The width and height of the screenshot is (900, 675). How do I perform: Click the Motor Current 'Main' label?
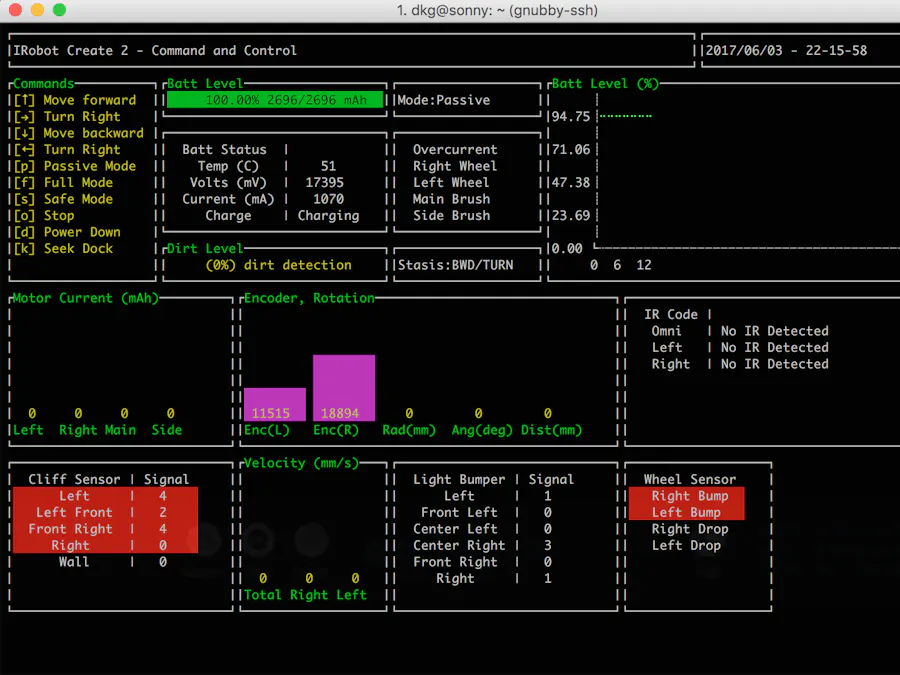tap(121, 430)
